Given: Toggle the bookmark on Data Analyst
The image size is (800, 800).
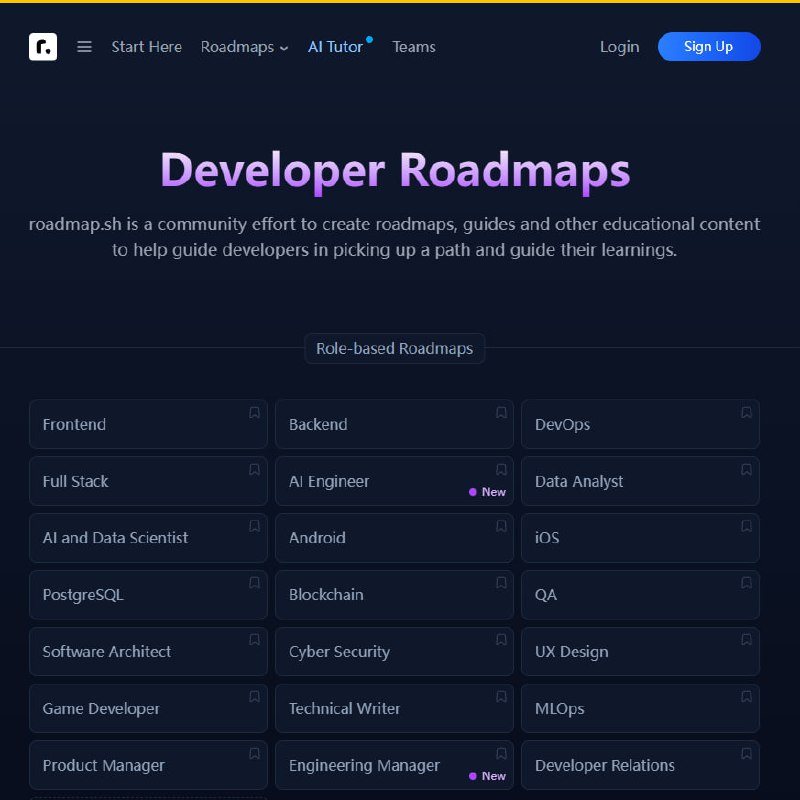Looking at the screenshot, I should click(x=746, y=468).
